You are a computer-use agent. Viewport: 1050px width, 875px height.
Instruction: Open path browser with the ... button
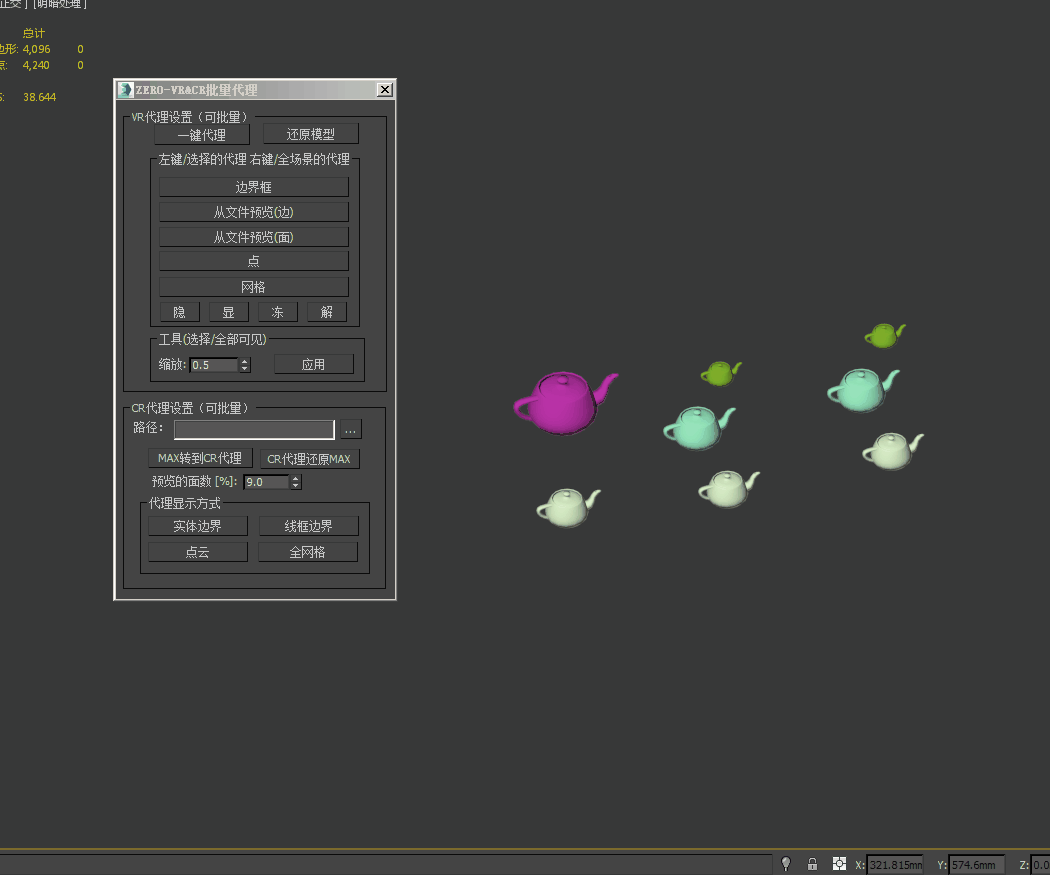click(x=351, y=429)
